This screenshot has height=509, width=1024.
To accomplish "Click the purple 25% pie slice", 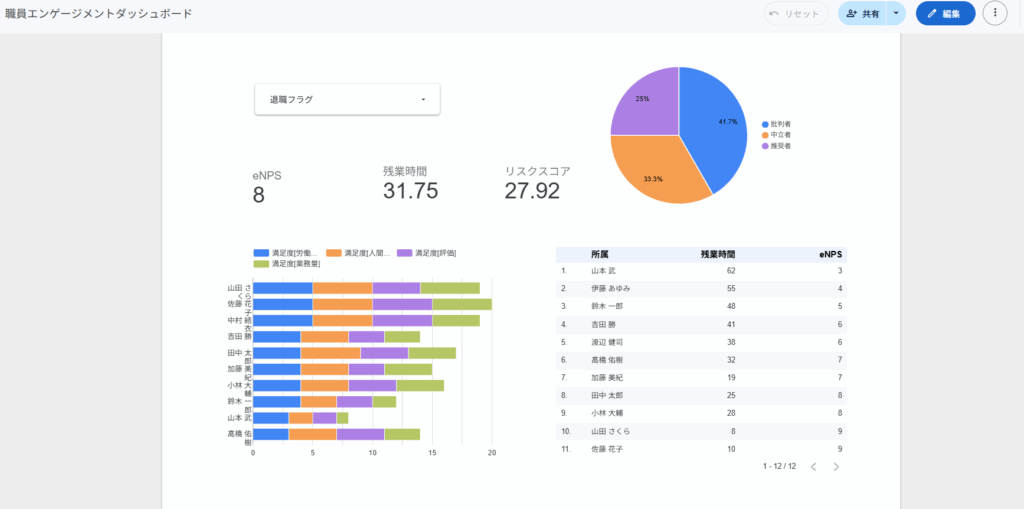I will click(x=645, y=100).
